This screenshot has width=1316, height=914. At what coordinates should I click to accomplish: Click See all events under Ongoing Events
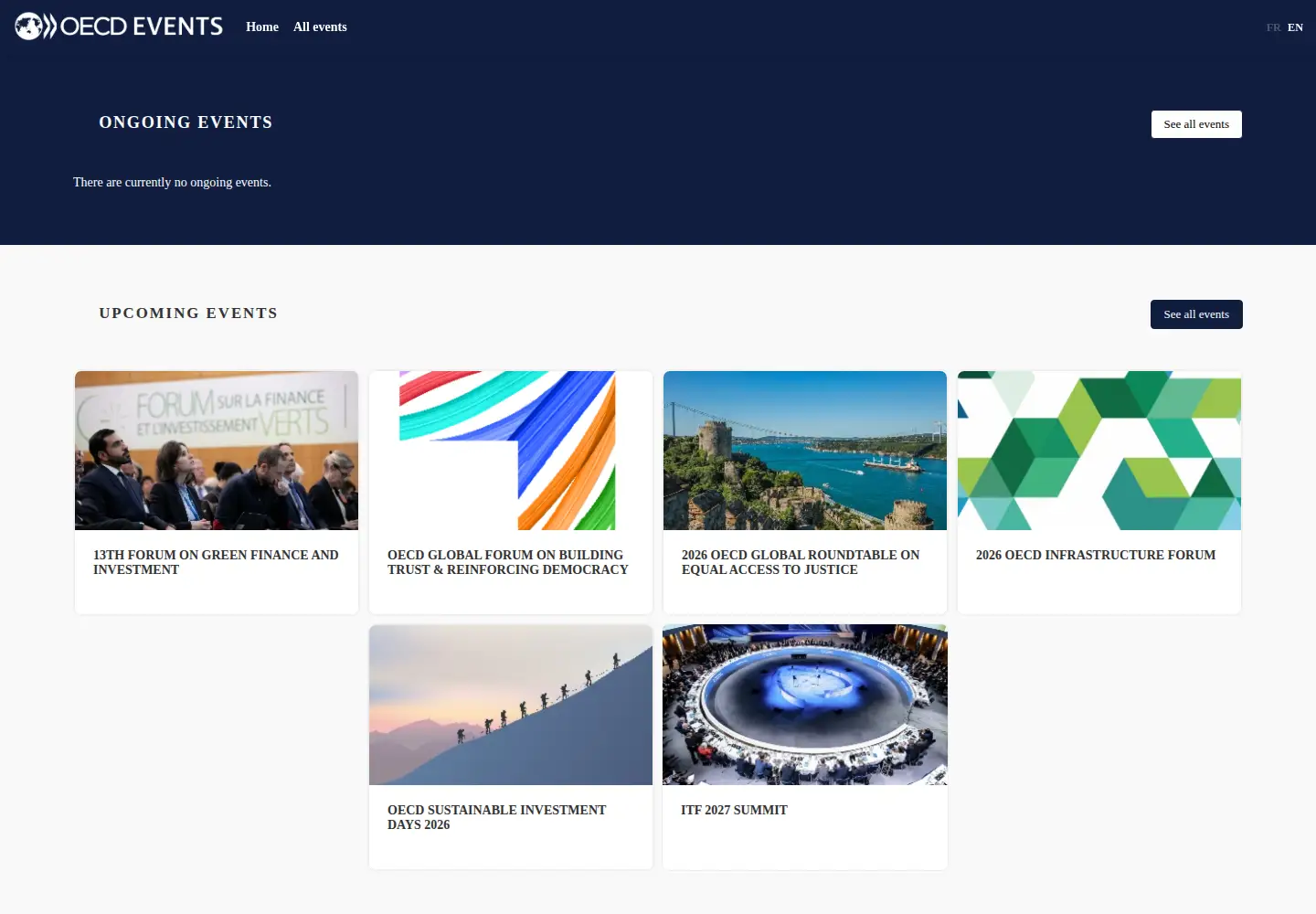[1196, 124]
